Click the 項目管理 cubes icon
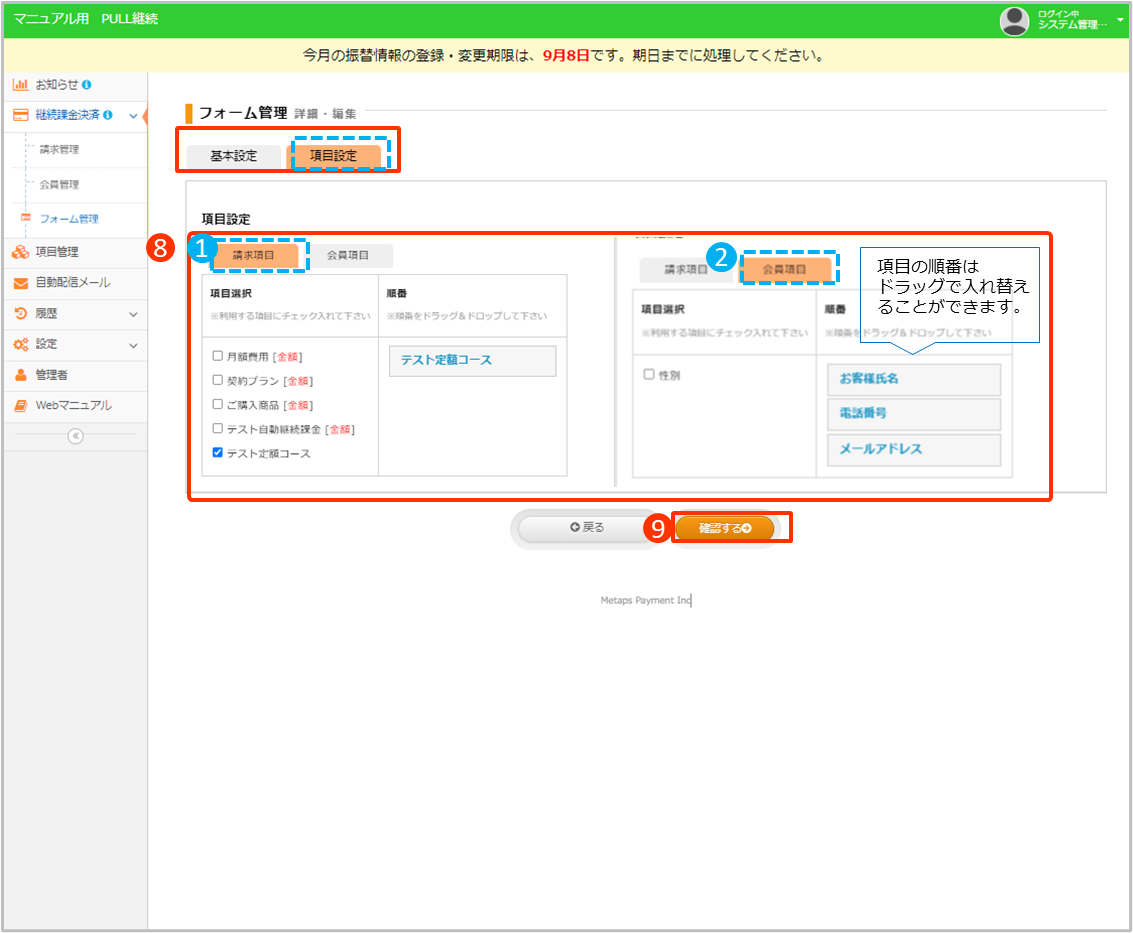Screen dimensions: 1133x933 (20, 253)
